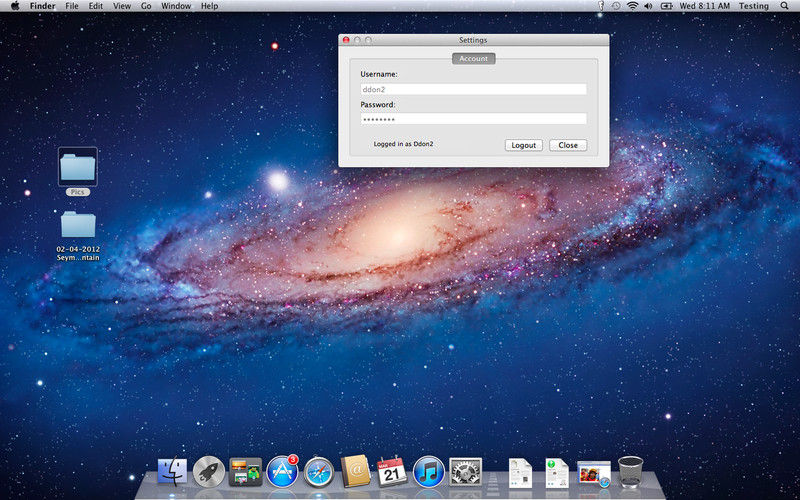800x500 pixels.
Task: Click the App Store notification badge
Action: [x=292, y=460]
